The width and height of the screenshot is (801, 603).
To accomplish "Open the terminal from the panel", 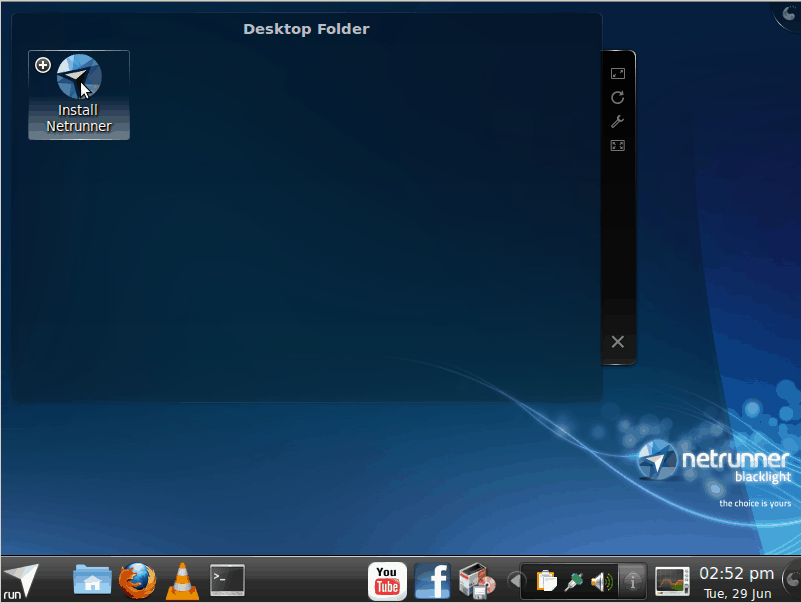I will [x=227, y=580].
